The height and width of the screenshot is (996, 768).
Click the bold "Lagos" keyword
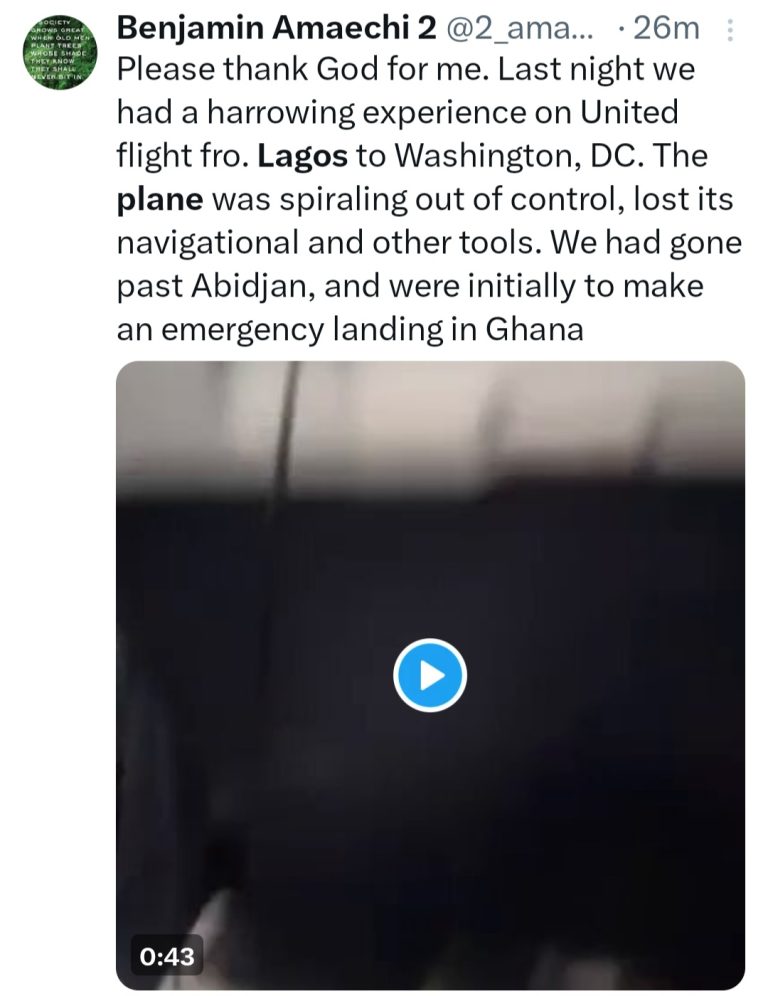click(300, 155)
